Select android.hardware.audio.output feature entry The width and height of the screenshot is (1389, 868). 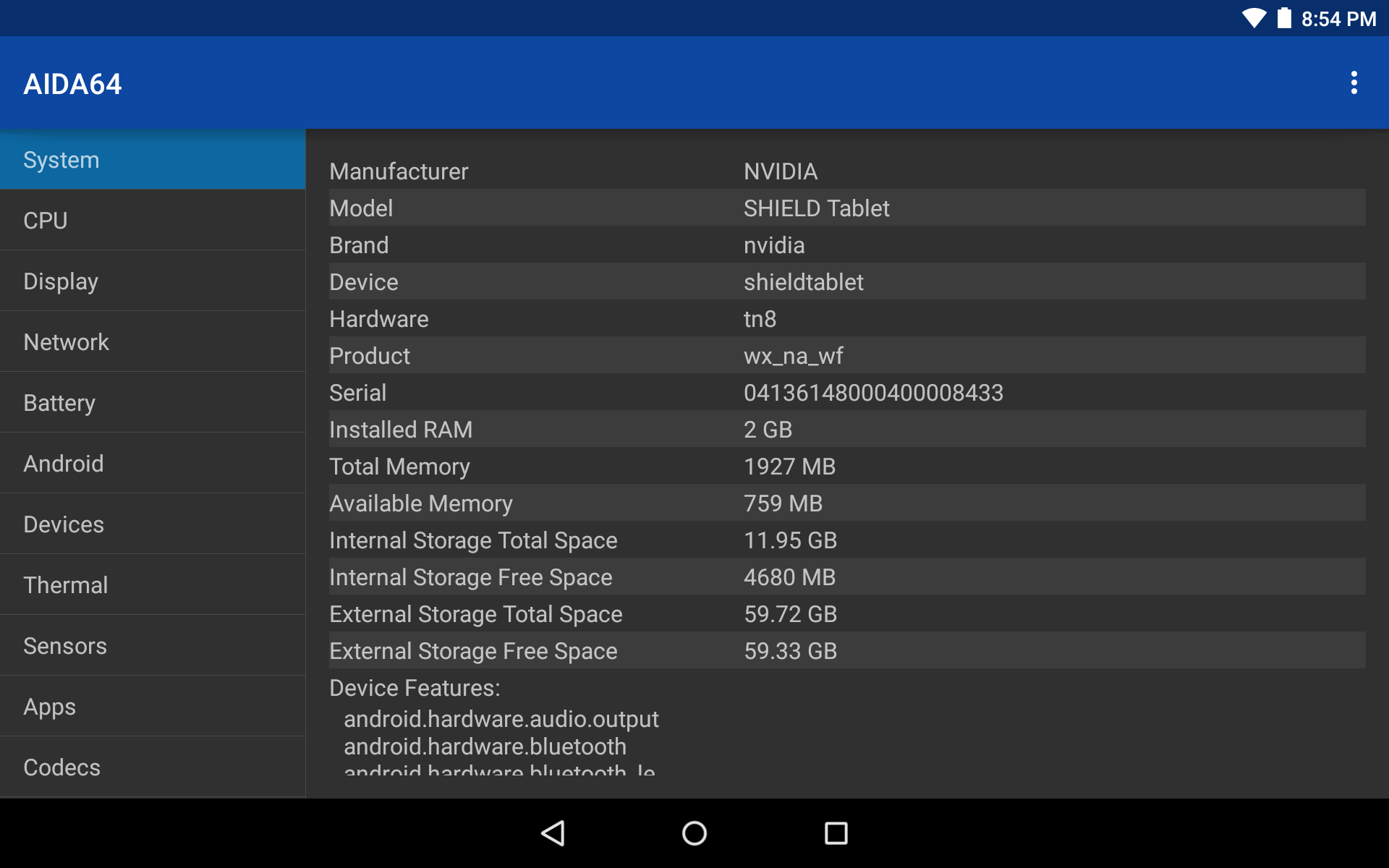[x=501, y=719]
